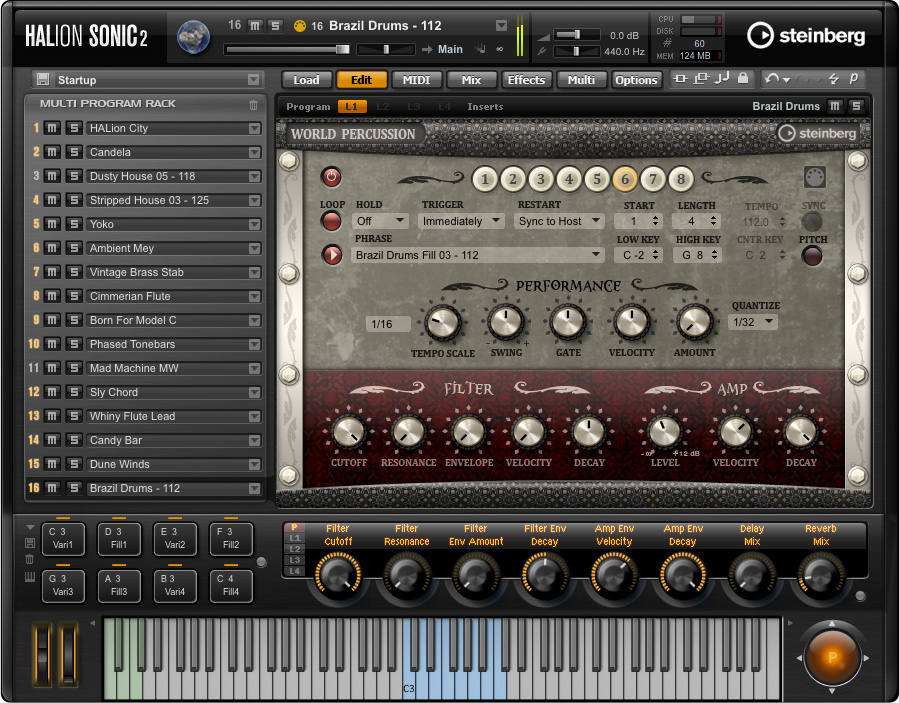Mute slot 5 Yoko program
The width and height of the screenshot is (899, 703).
pos(54,224)
